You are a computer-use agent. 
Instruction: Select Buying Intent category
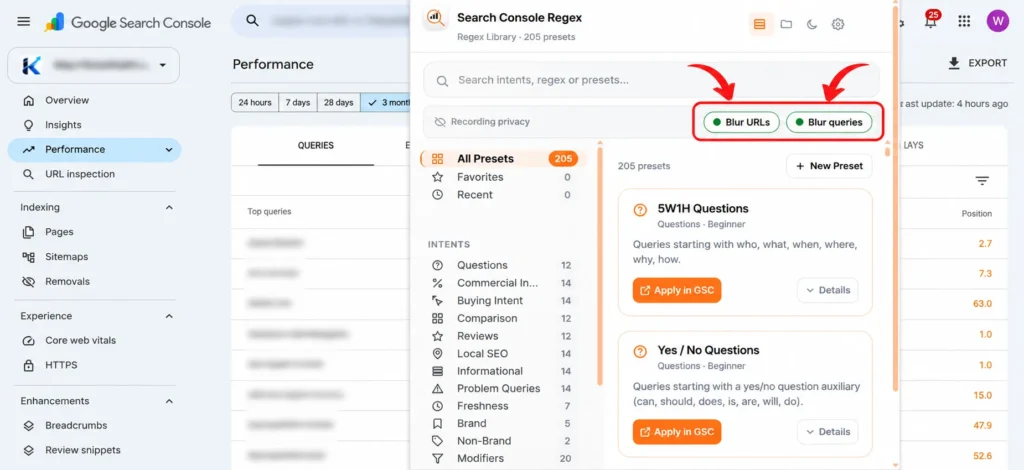(502, 300)
